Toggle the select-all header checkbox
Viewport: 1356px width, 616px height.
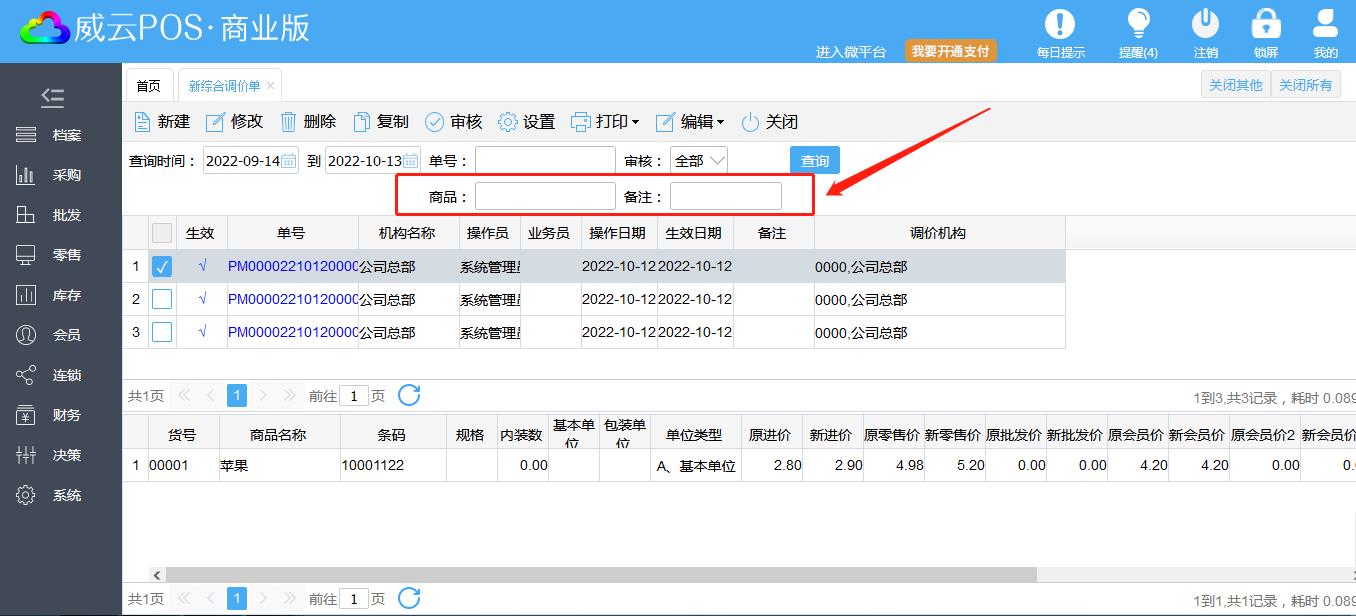(x=162, y=233)
